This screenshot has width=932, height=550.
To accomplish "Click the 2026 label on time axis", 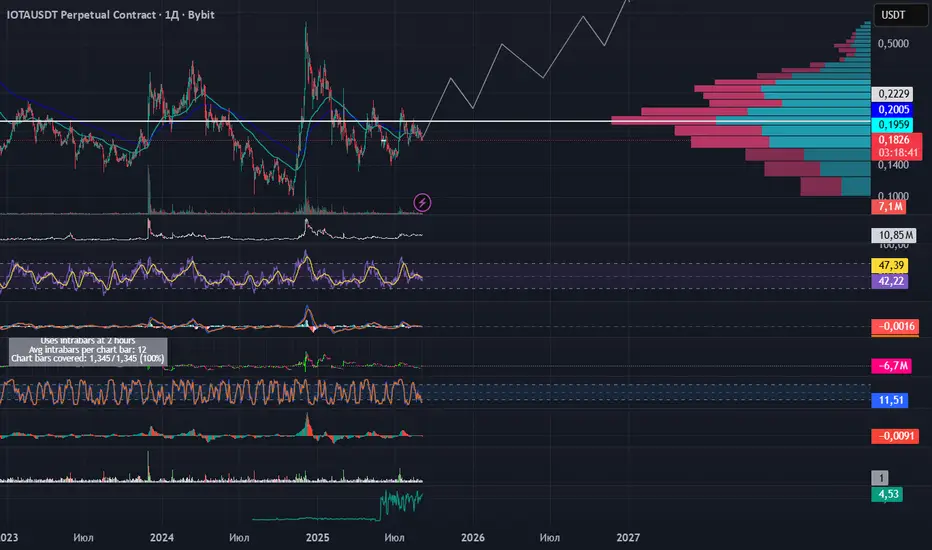I will [x=473, y=538].
